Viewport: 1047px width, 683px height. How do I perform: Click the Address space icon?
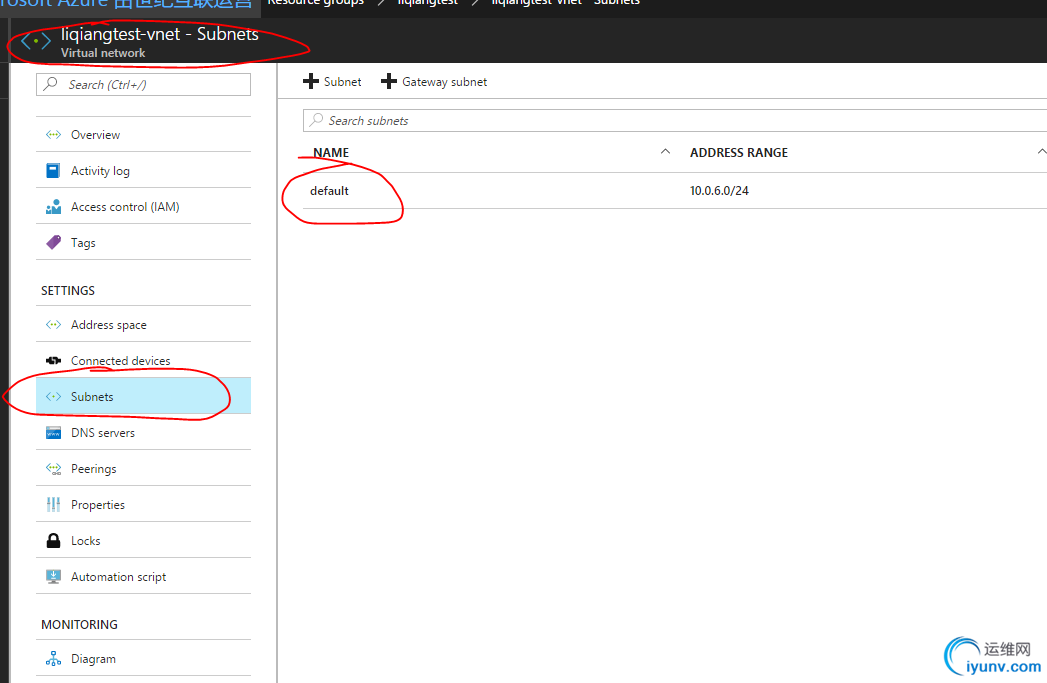click(x=53, y=324)
